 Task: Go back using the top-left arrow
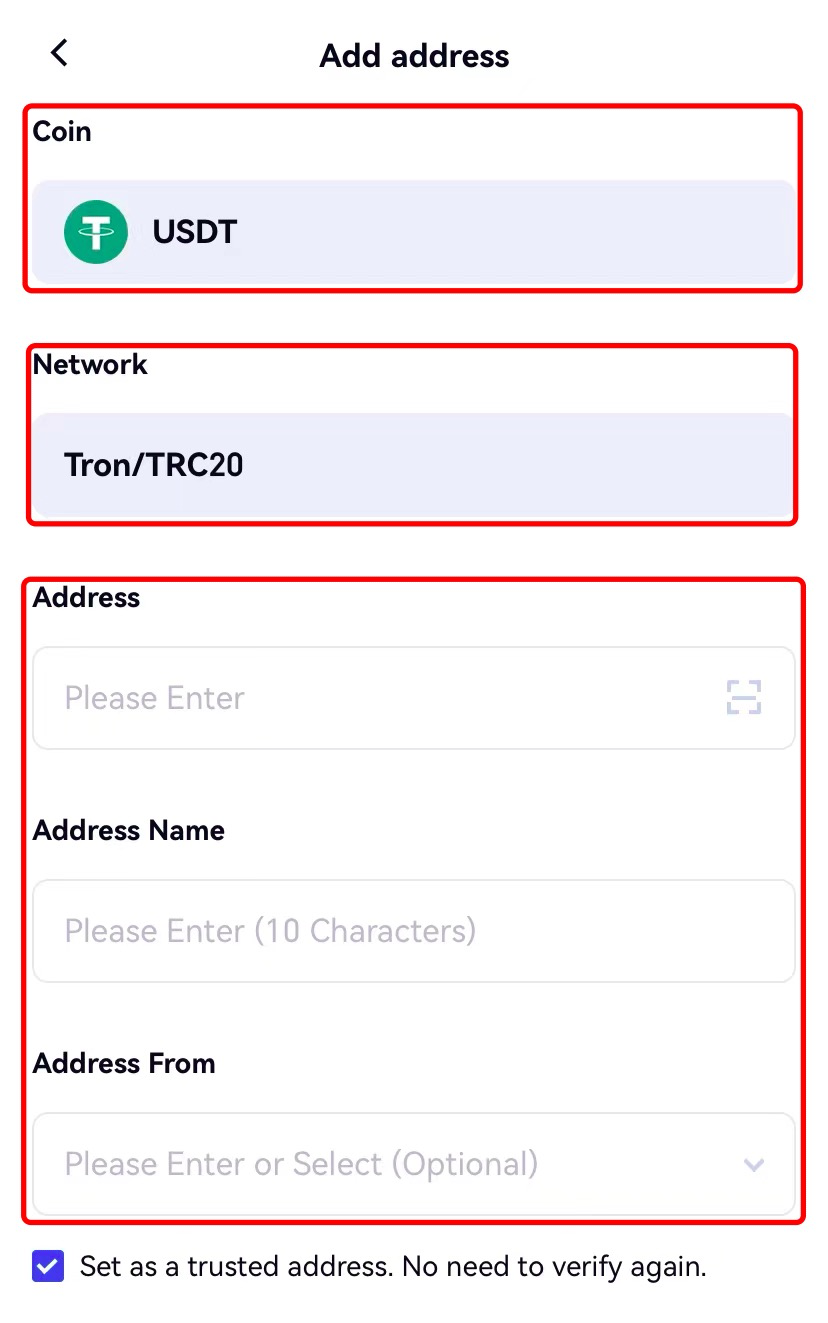click(59, 53)
